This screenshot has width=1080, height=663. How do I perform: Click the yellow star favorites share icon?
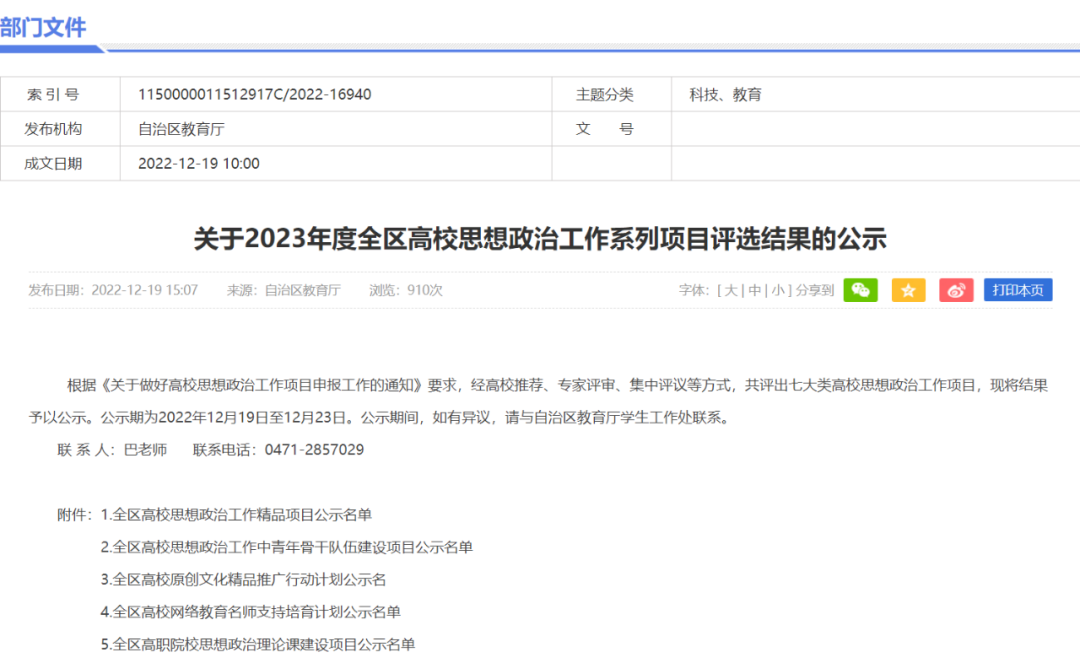(908, 290)
